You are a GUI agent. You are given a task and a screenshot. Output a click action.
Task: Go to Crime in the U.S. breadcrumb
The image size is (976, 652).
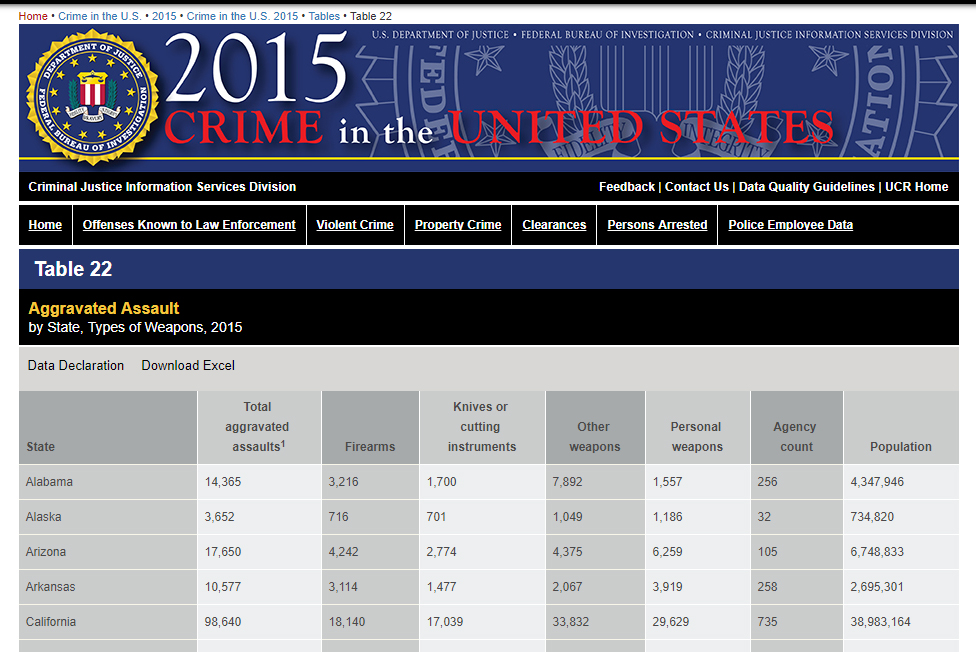[100, 16]
